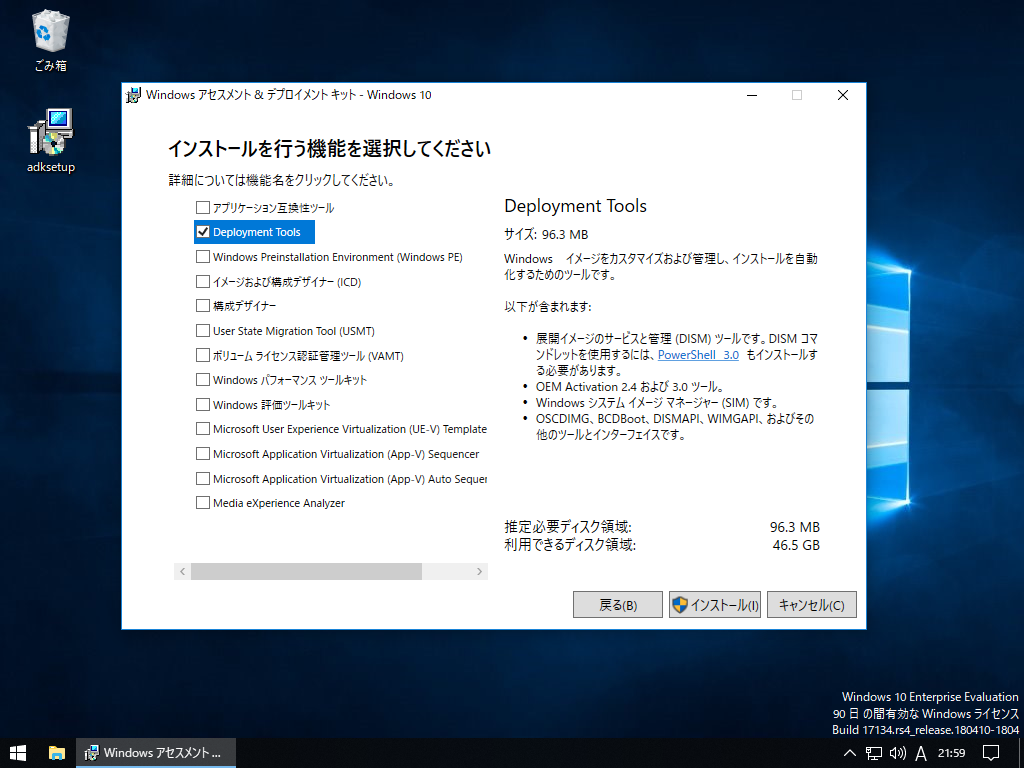The height and width of the screenshot is (768, 1024).
Task: Click the 21:59 taskbar clock
Action: [952, 753]
